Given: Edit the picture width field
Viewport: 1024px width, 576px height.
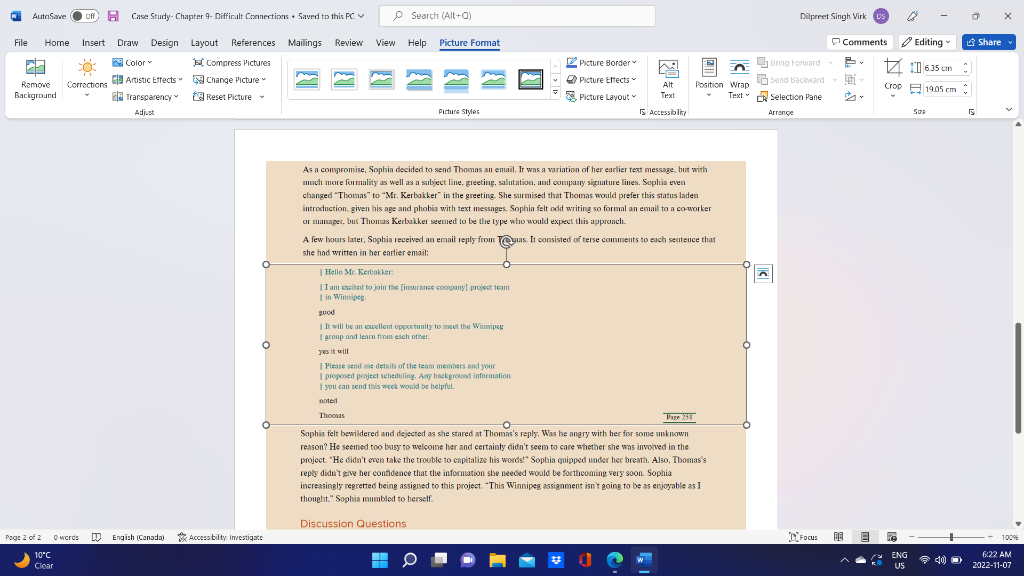Looking at the screenshot, I should point(941,89).
